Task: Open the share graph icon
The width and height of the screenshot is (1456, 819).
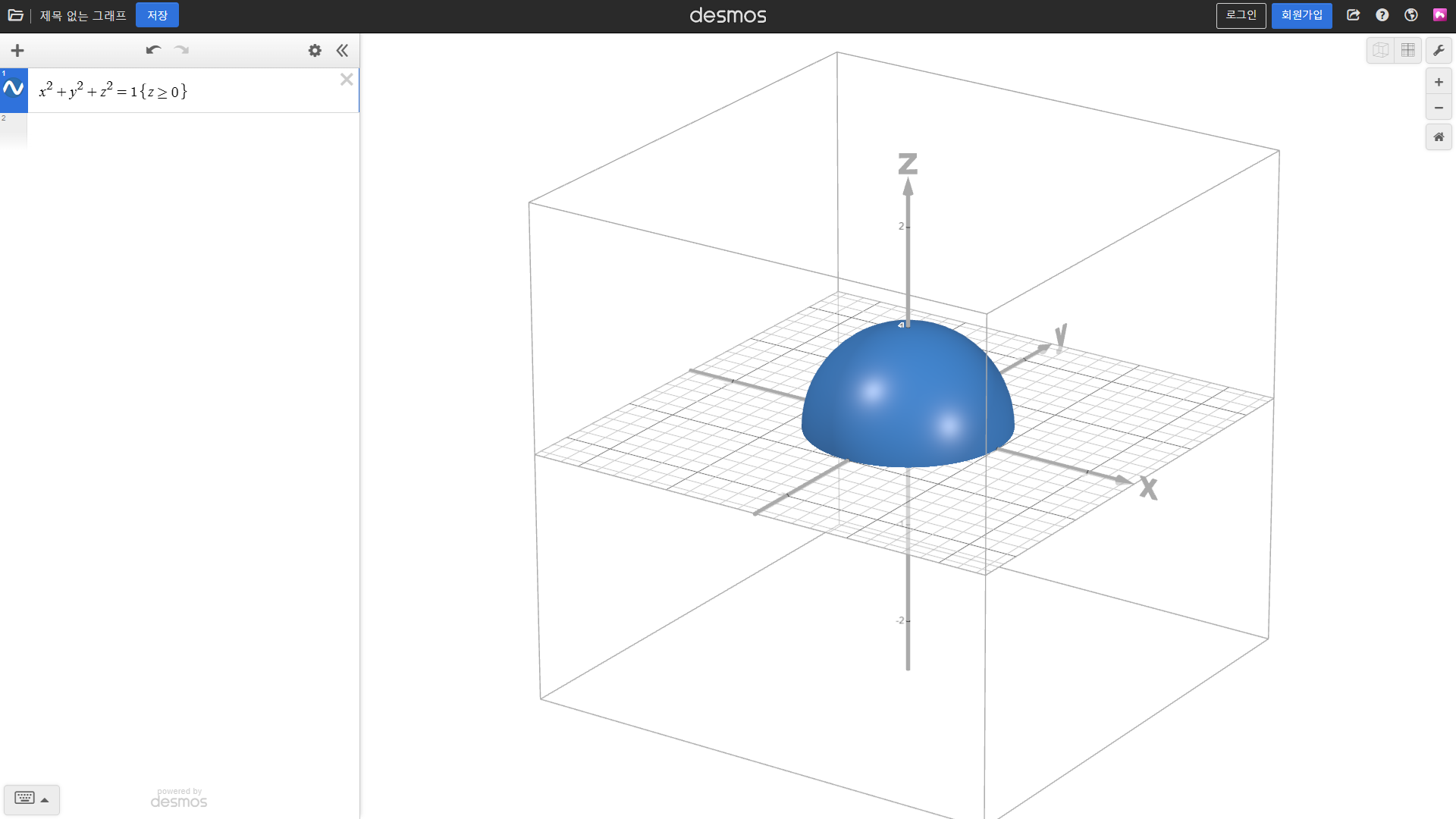Action: 1354,15
